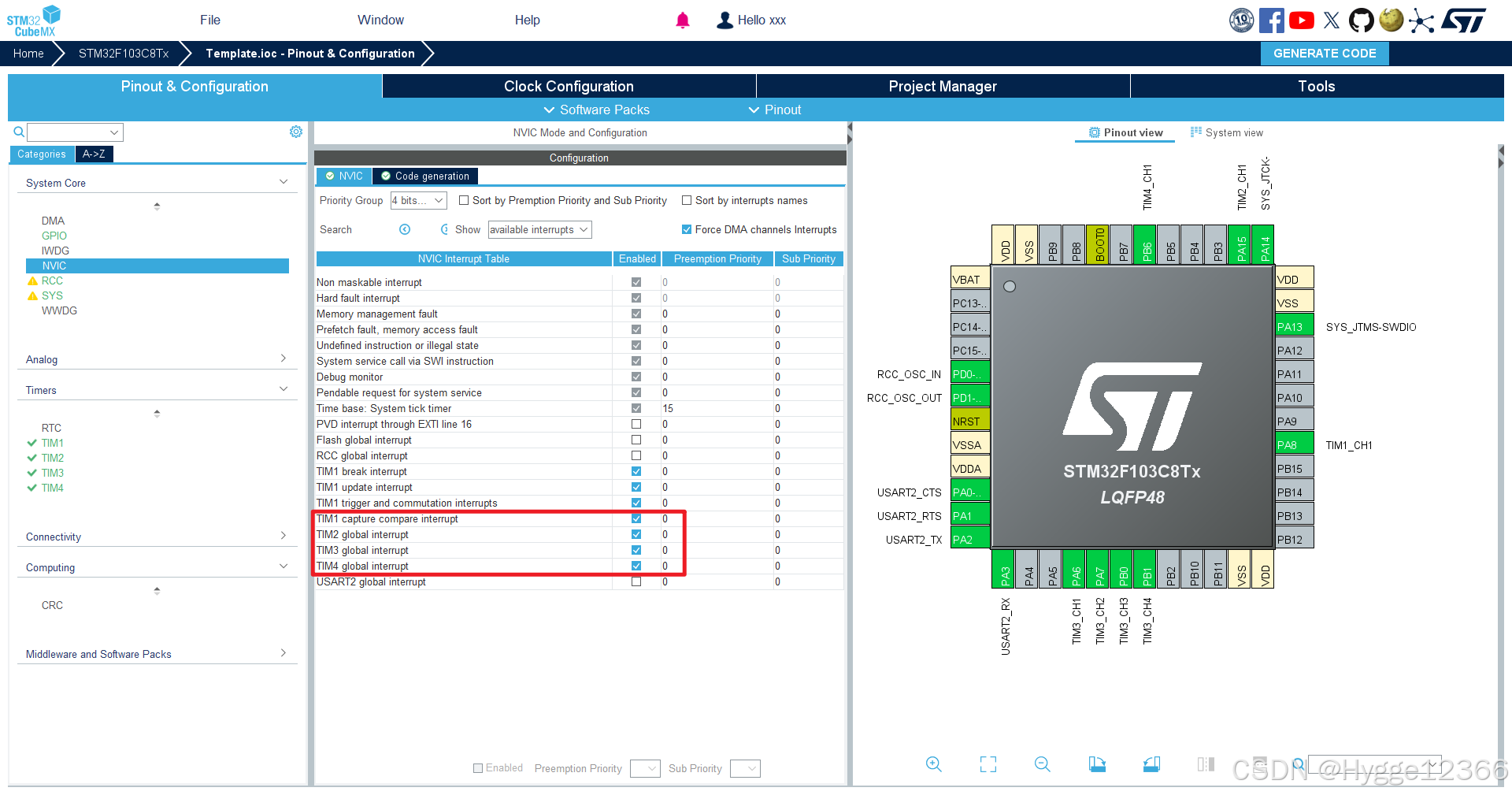
Task: Open the Show available interrupts dropdown
Action: (539, 229)
